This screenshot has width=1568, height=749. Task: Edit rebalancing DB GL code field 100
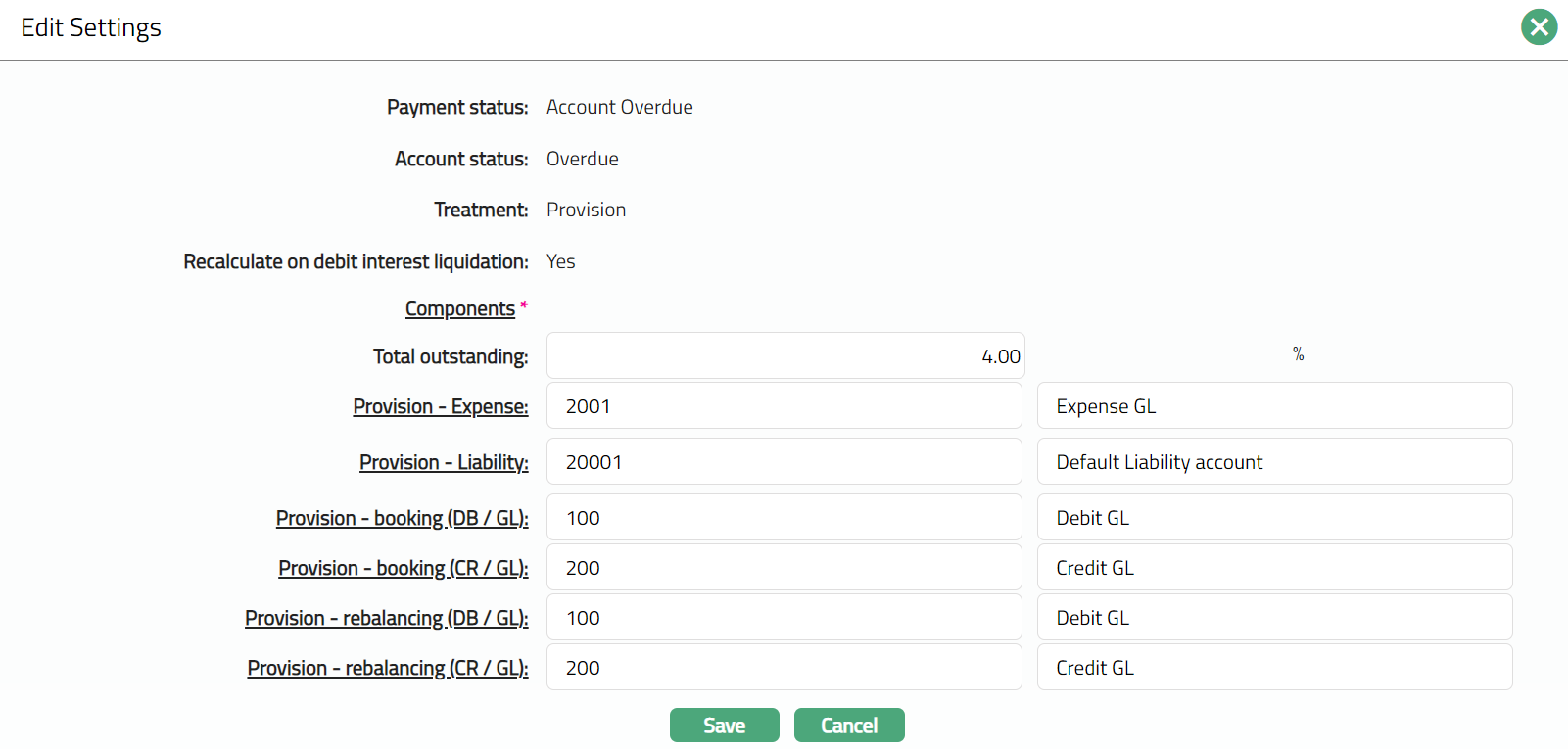point(784,617)
